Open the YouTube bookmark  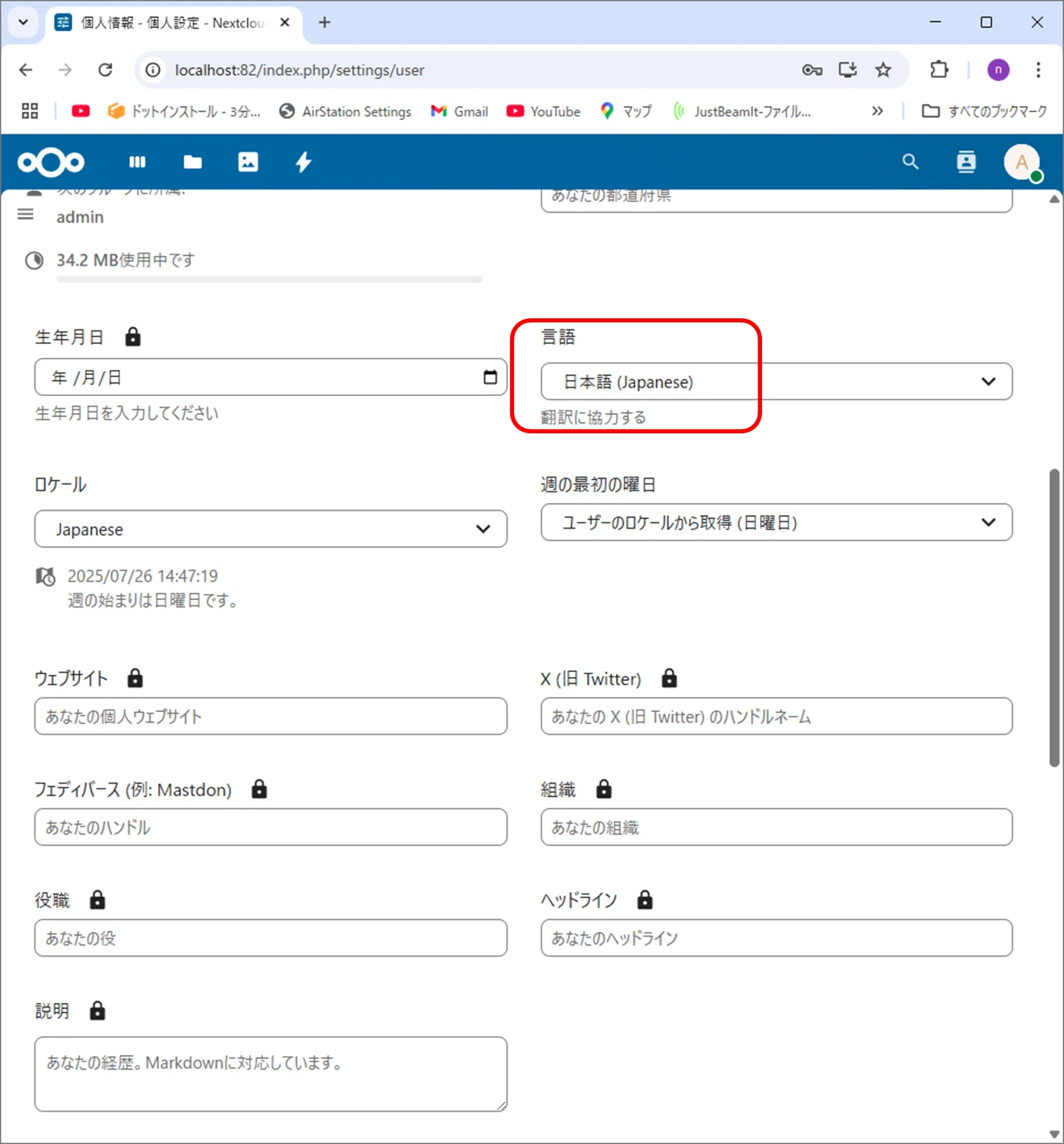544,111
